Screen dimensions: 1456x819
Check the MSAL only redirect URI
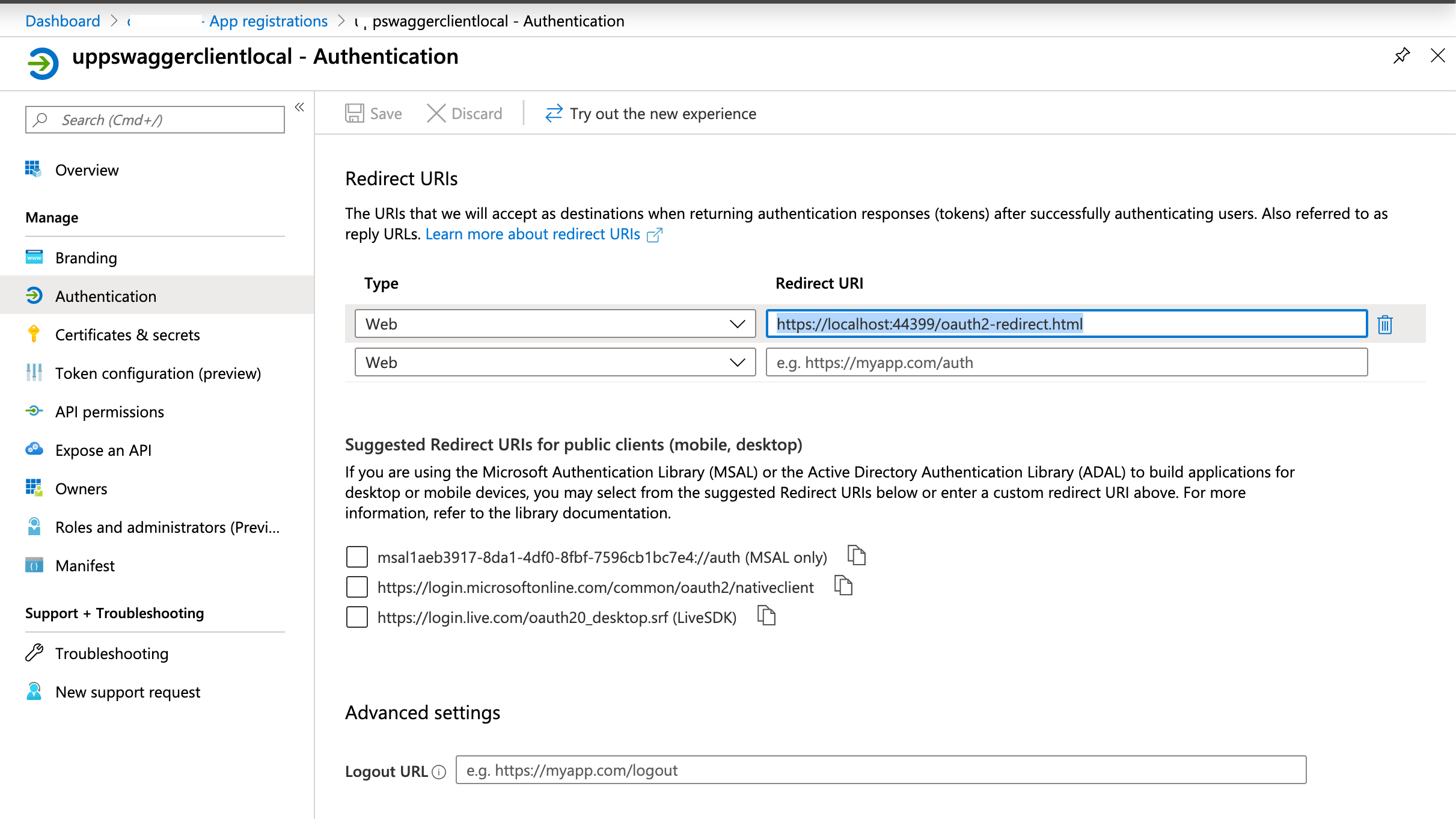point(356,557)
